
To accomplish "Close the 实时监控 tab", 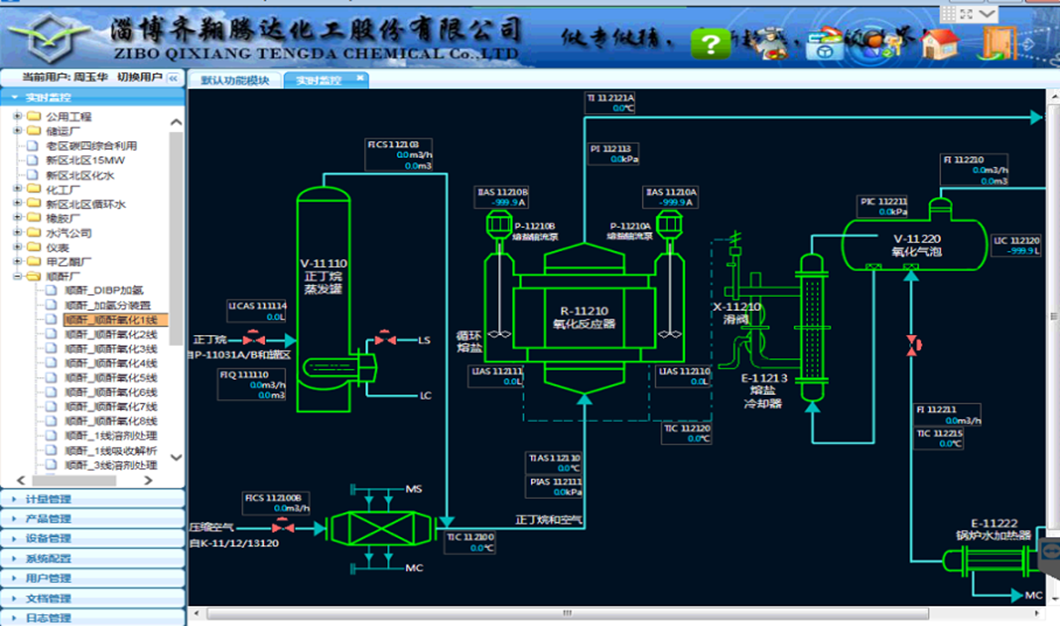I will tap(360, 78).
